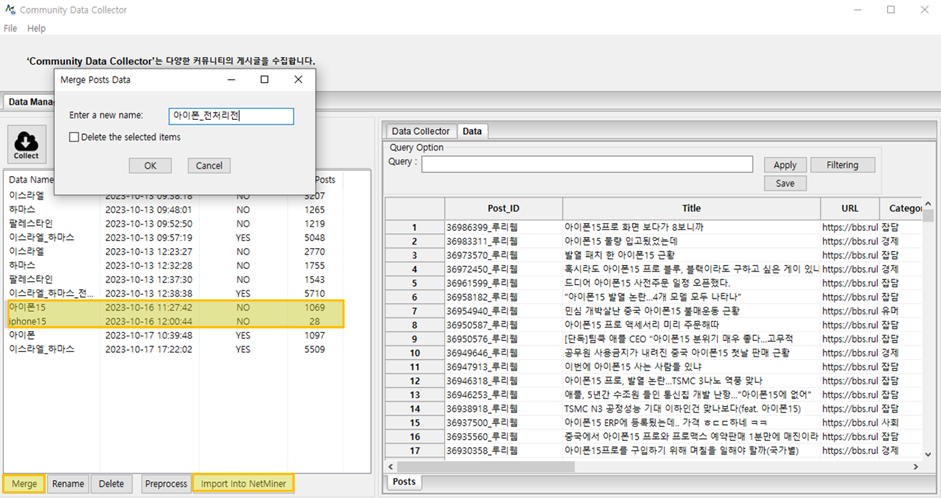This screenshot has width=941, height=498.
Task: Click the new name input field
Action: 232,116
